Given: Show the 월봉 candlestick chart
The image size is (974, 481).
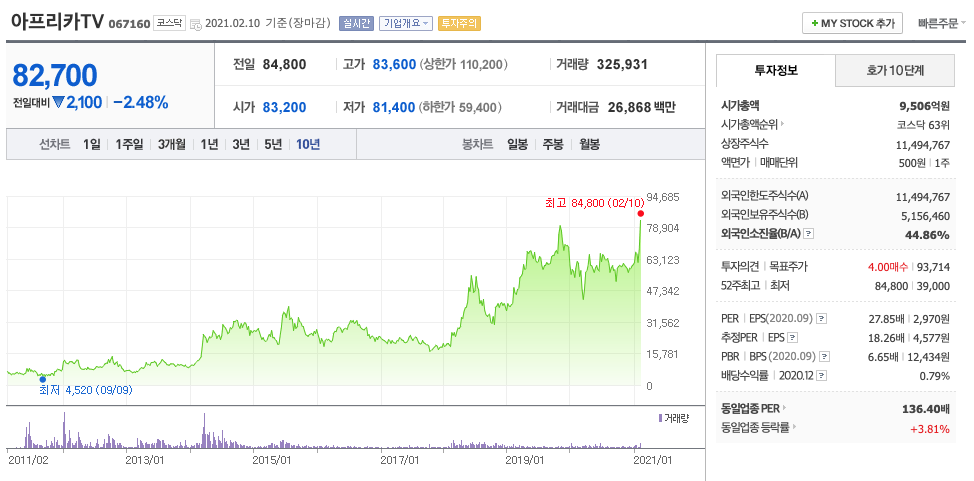Looking at the screenshot, I should [589, 144].
